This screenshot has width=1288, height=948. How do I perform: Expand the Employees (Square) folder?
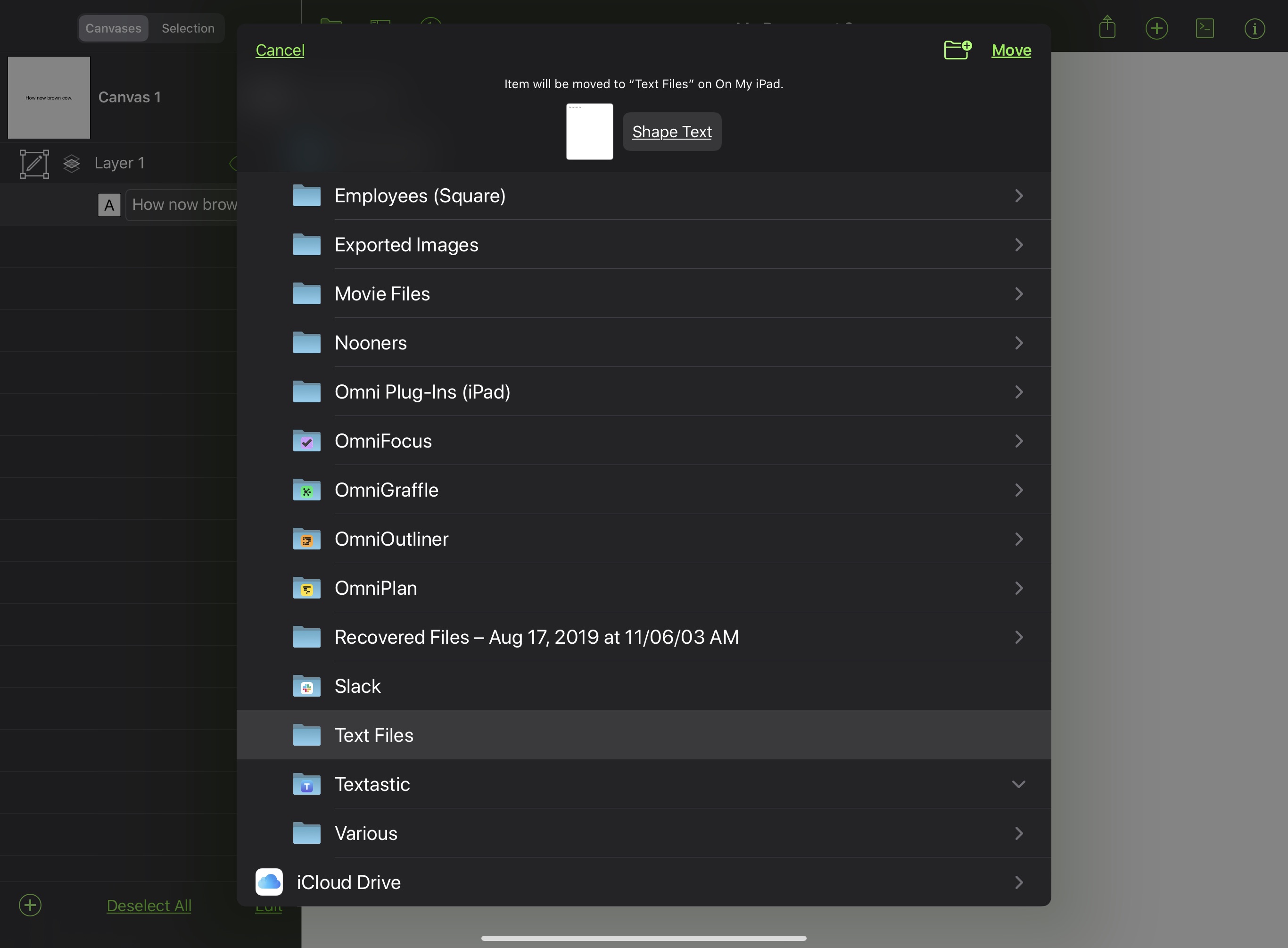(1019, 195)
